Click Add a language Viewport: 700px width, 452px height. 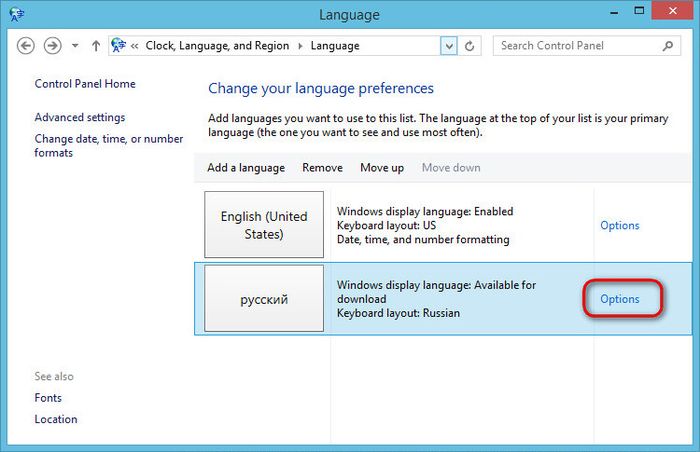click(246, 168)
